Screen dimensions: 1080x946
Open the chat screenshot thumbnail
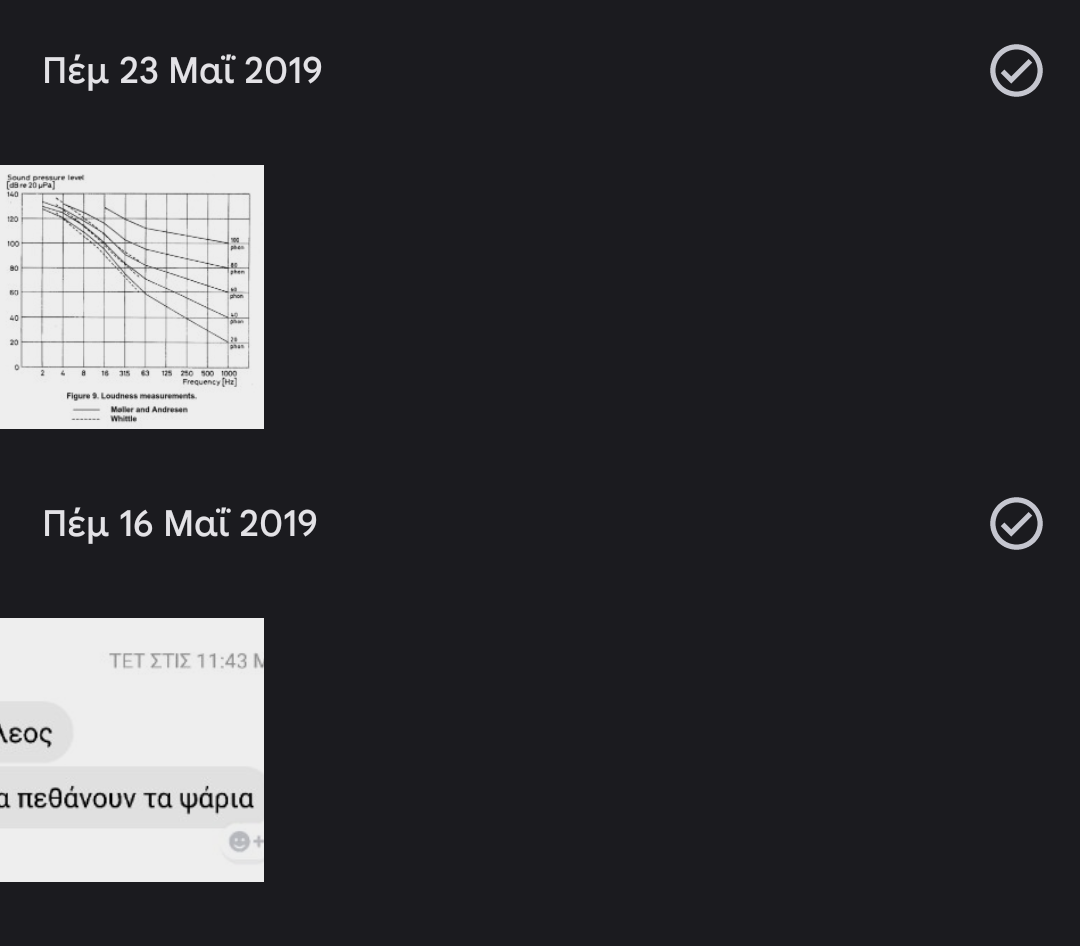[132, 749]
